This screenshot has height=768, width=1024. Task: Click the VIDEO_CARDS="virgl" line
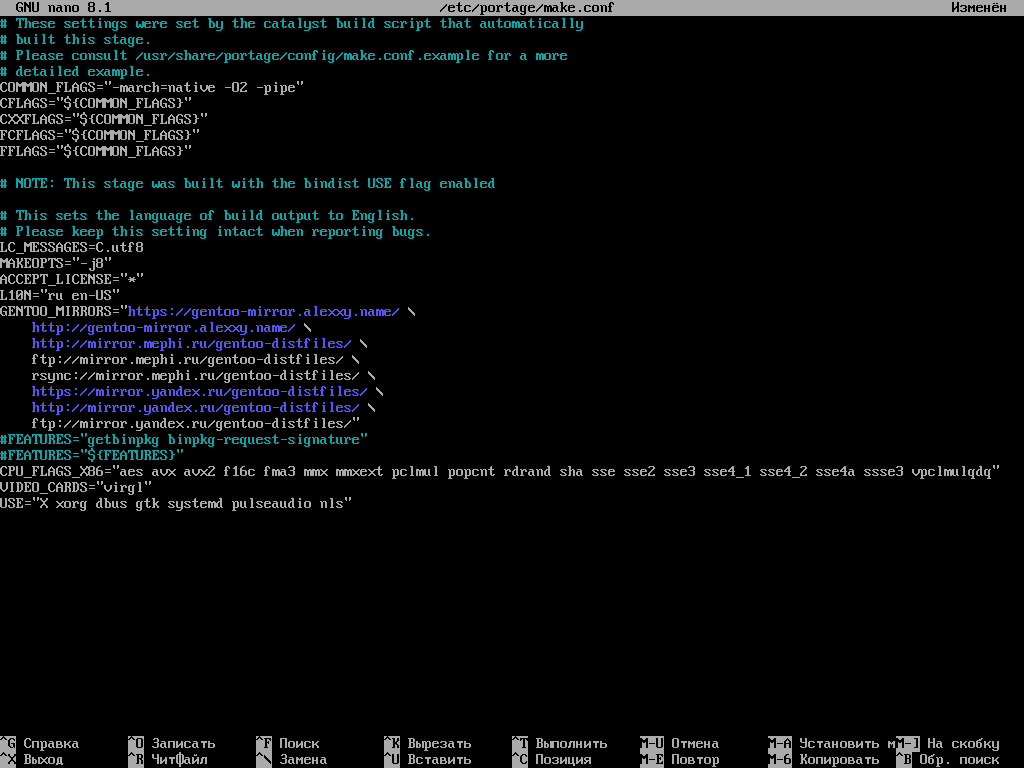pyautogui.click(x=76, y=487)
